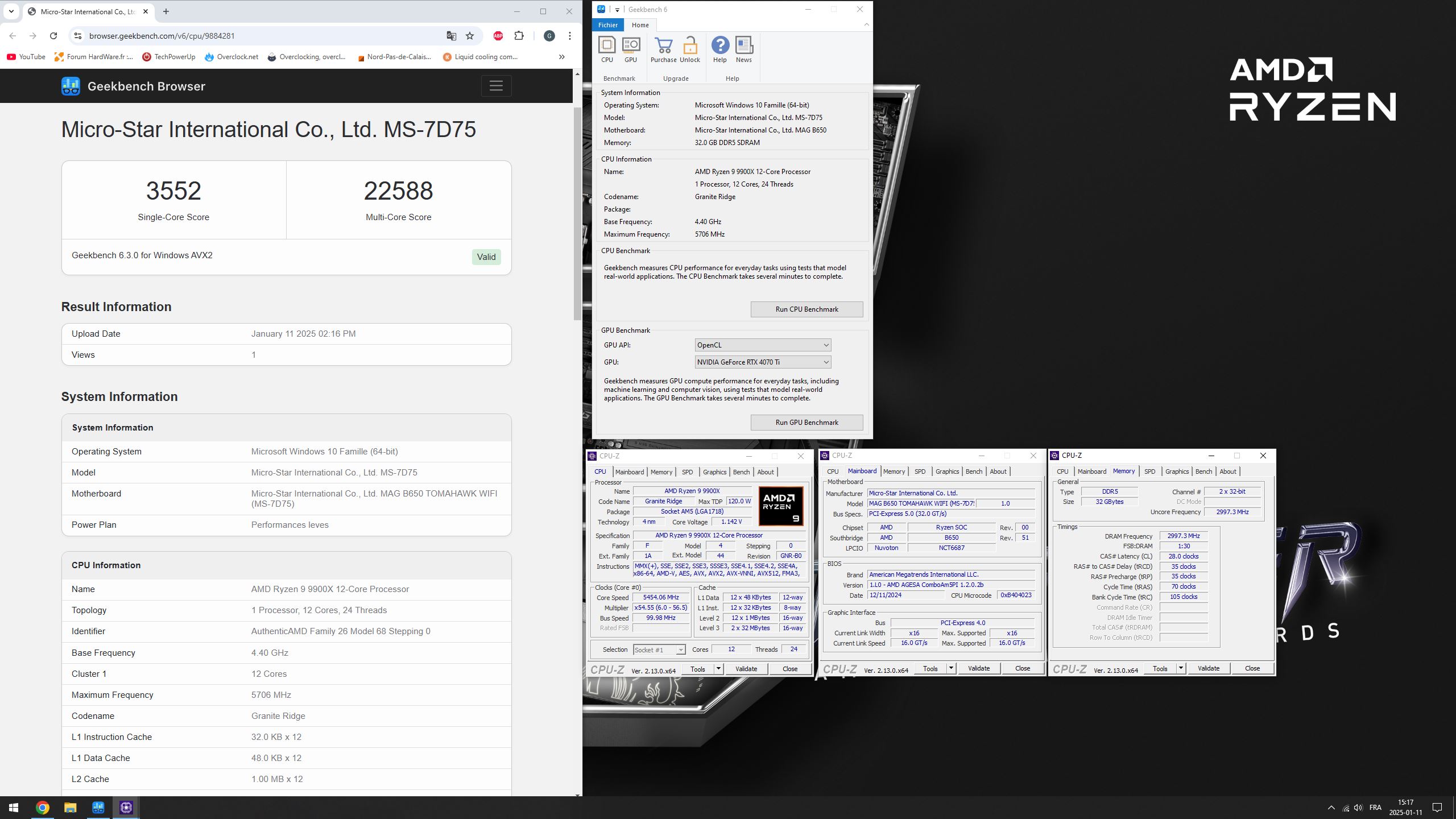Open the TechPowerUp bookmark
The image size is (1456, 819).
[169, 57]
